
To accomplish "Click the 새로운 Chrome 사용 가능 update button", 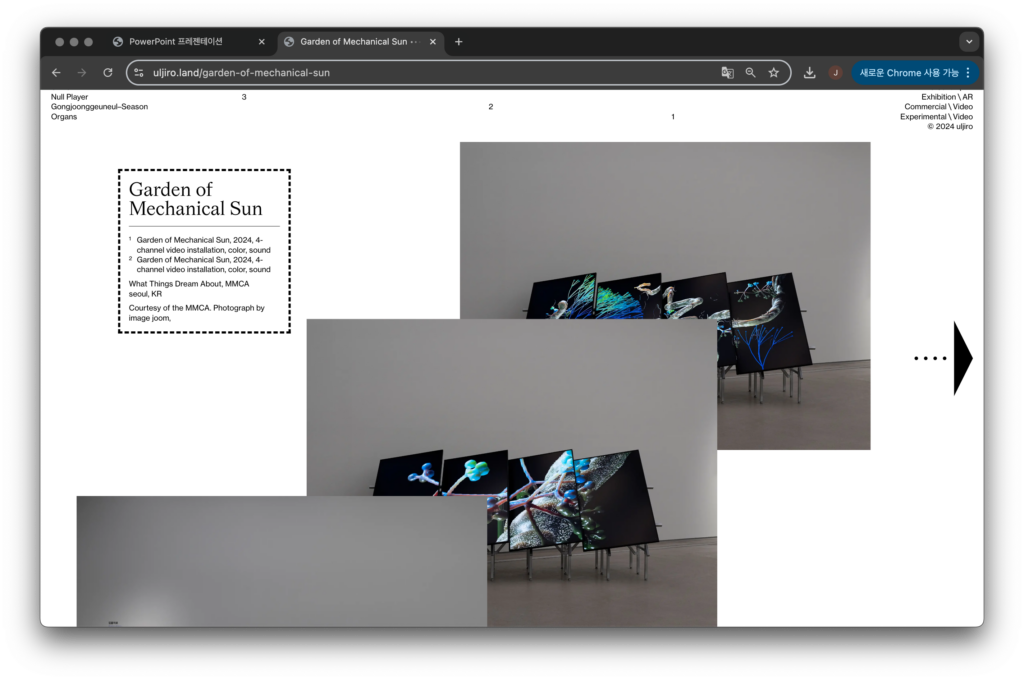I will point(908,73).
